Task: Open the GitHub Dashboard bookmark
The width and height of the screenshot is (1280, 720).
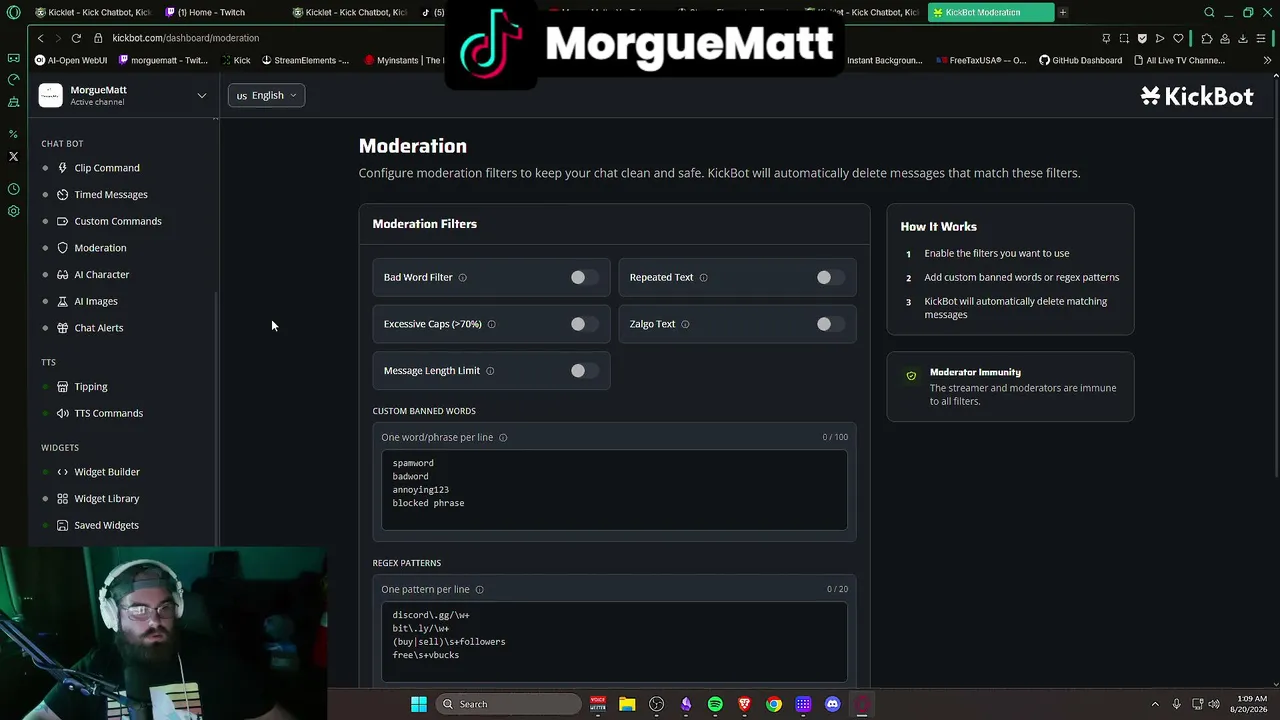Action: pyautogui.click(x=1081, y=60)
